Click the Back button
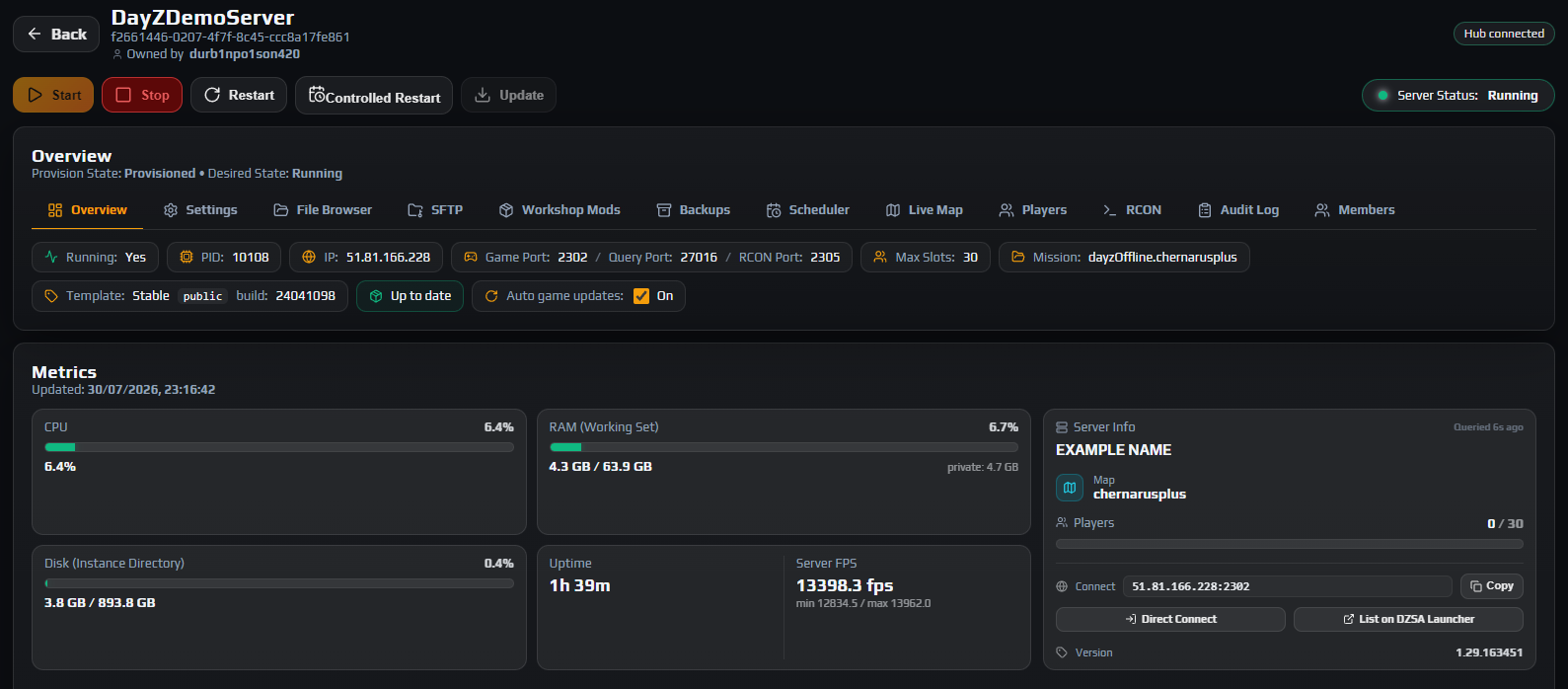1568x689 pixels. [56, 35]
